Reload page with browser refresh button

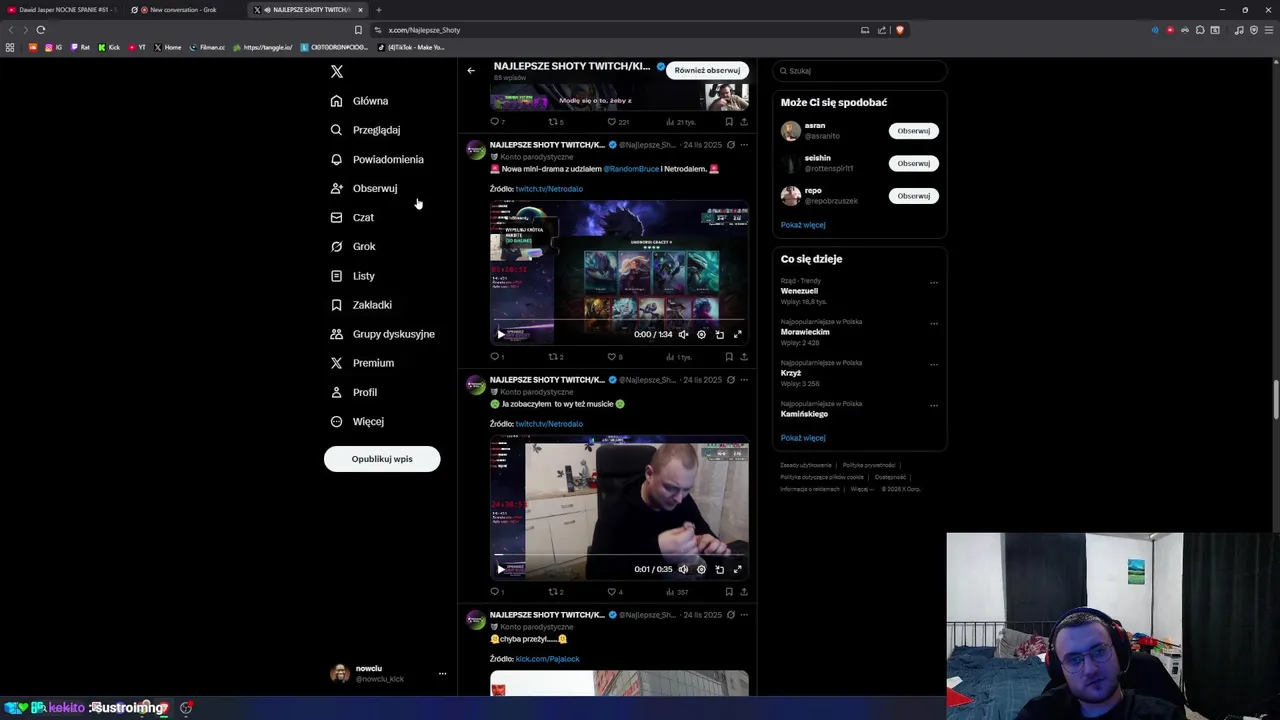tap(41, 30)
